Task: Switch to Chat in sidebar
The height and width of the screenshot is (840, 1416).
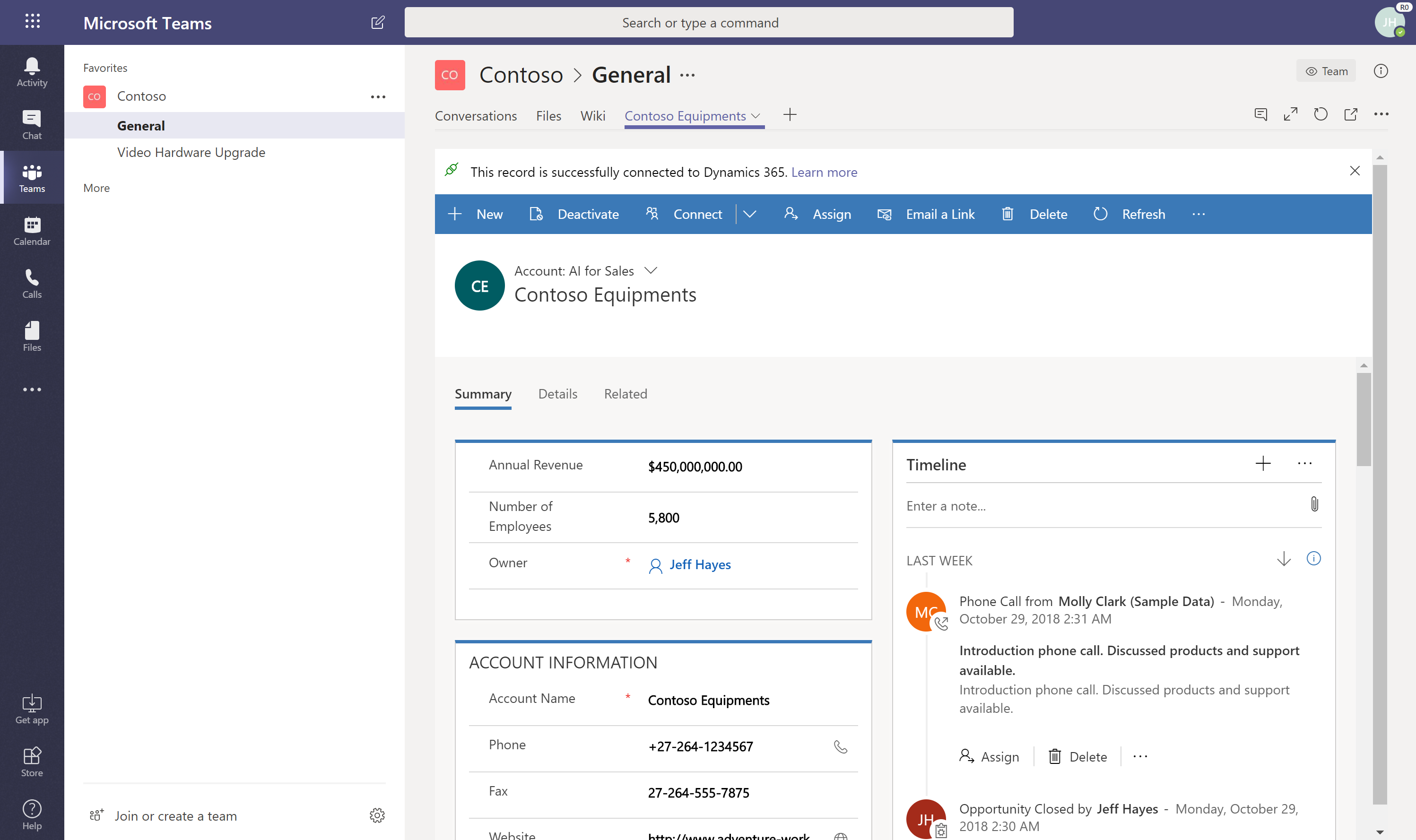Action: point(32,125)
